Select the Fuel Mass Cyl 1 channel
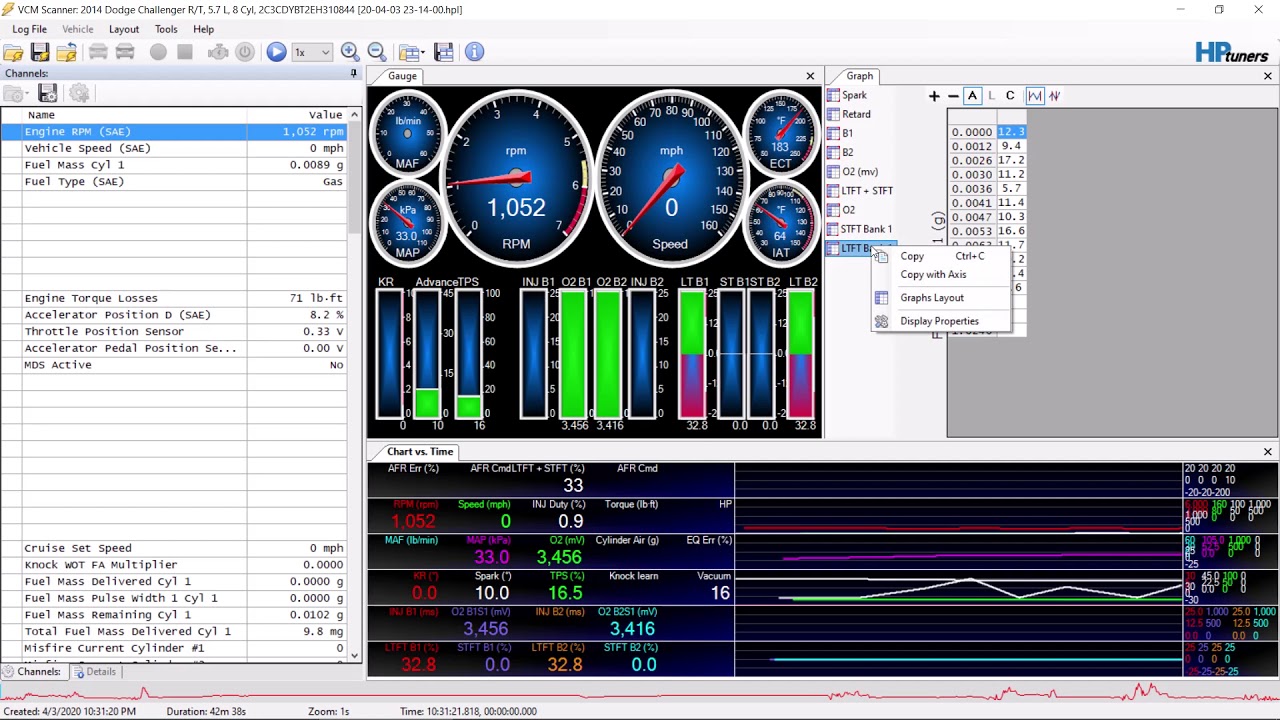The height and width of the screenshot is (720, 1280). click(174, 165)
